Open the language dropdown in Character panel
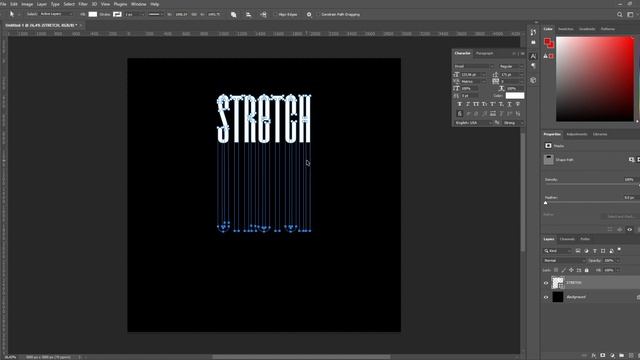 pyautogui.click(x=473, y=123)
